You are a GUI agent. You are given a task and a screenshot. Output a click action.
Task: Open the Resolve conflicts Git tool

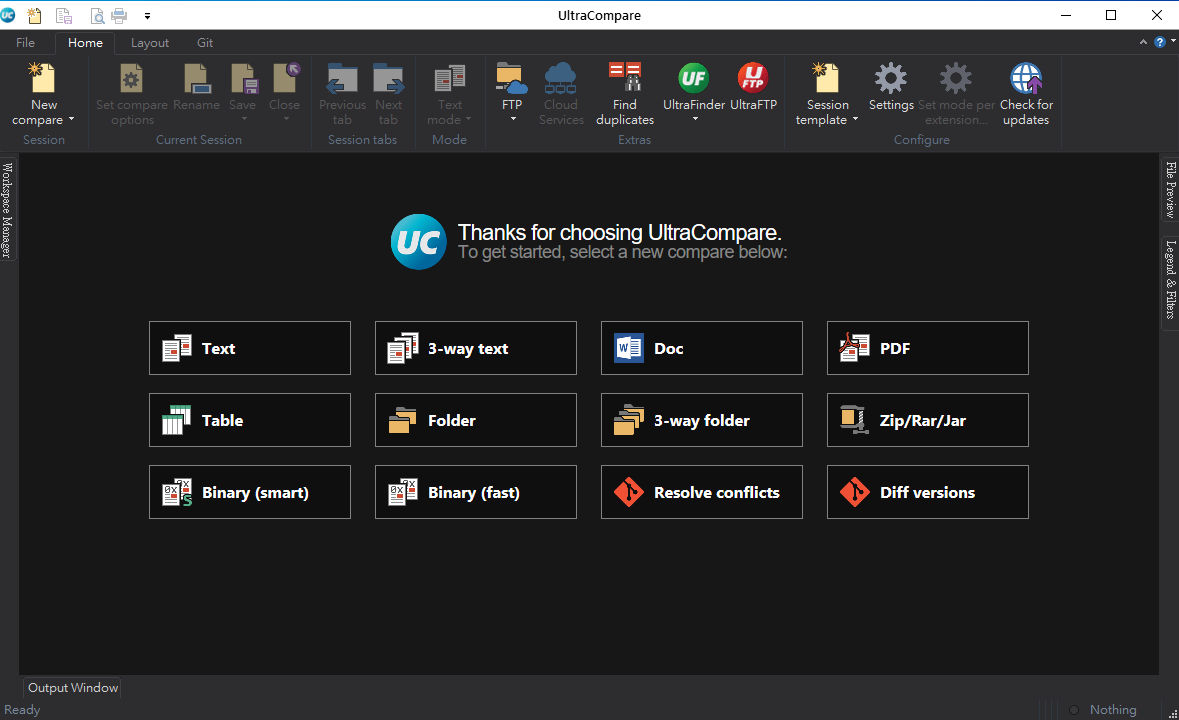coord(701,492)
